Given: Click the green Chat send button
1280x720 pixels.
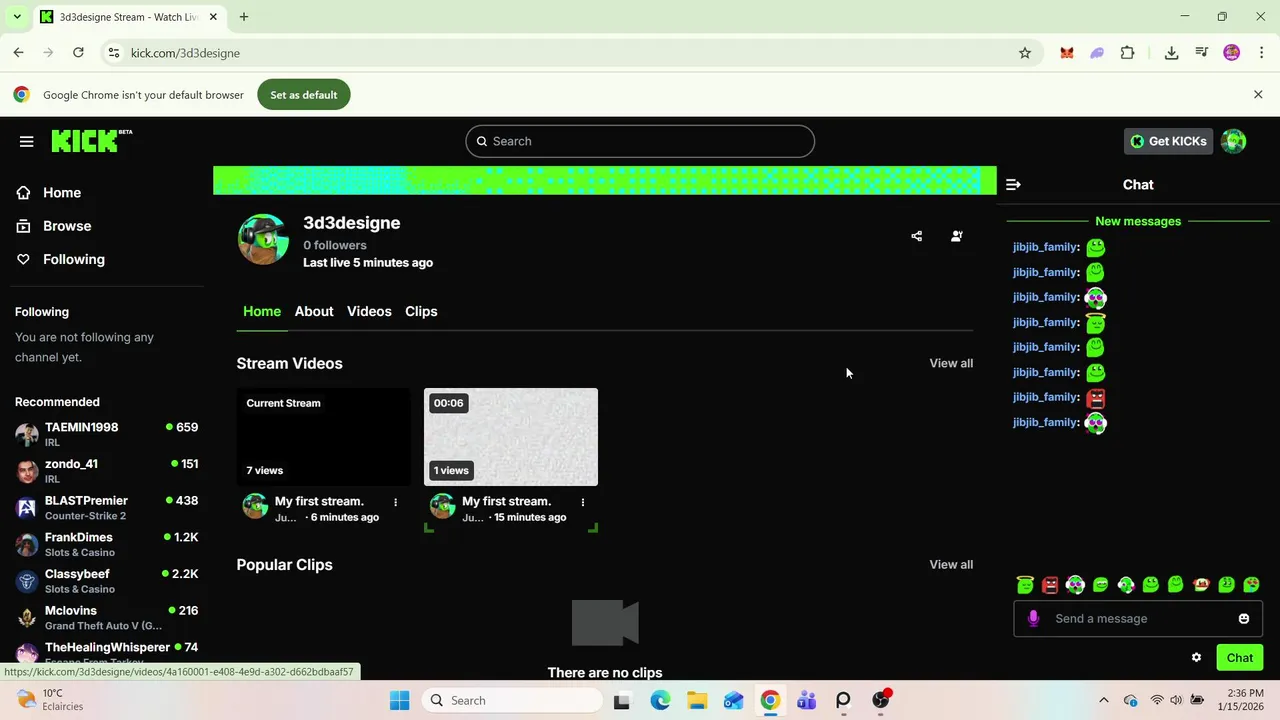Looking at the screenshot, I should pos(1240,657).
